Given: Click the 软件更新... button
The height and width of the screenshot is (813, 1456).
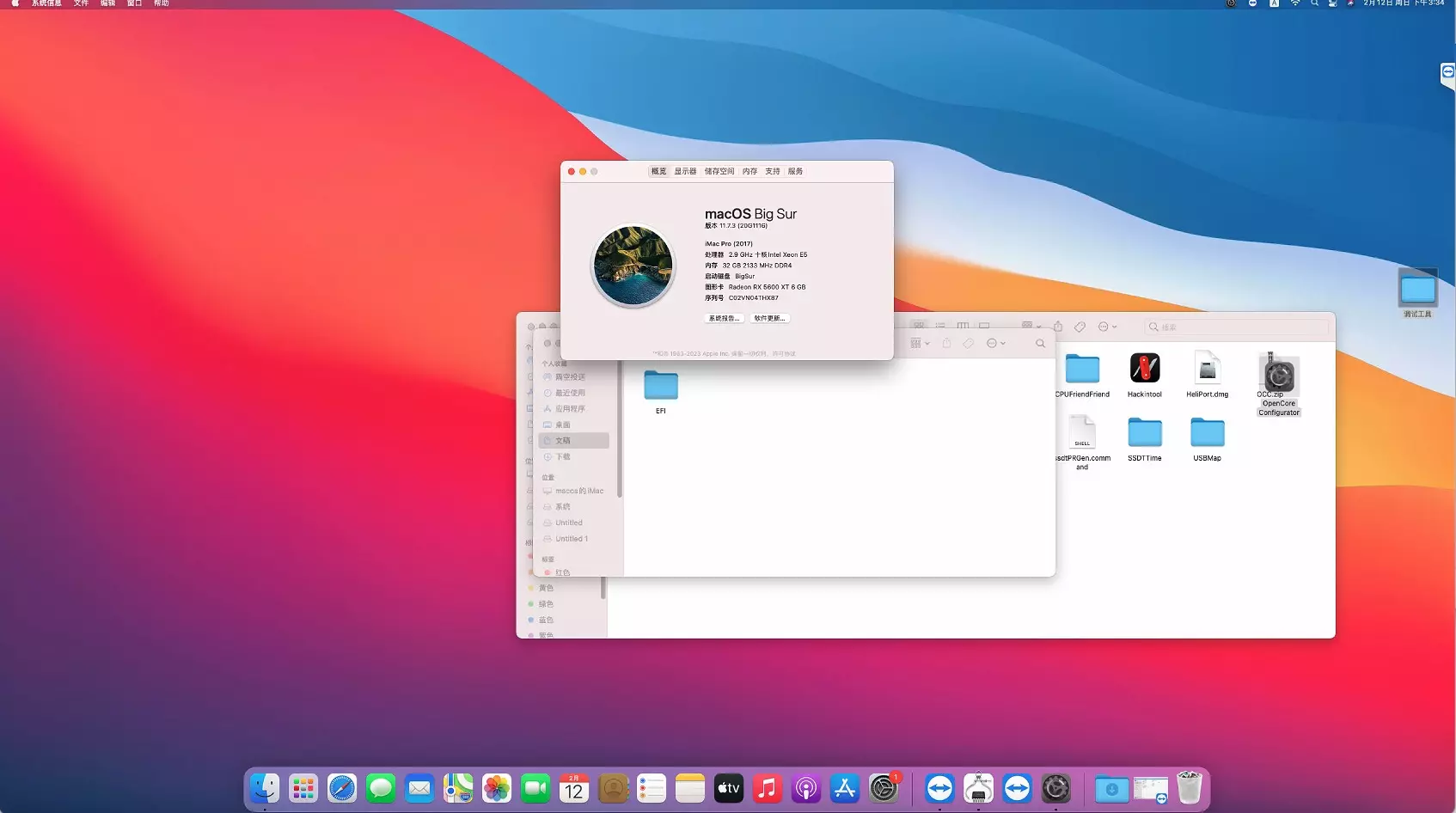Looking at the screenshot, I should click(x=769, y=319).
